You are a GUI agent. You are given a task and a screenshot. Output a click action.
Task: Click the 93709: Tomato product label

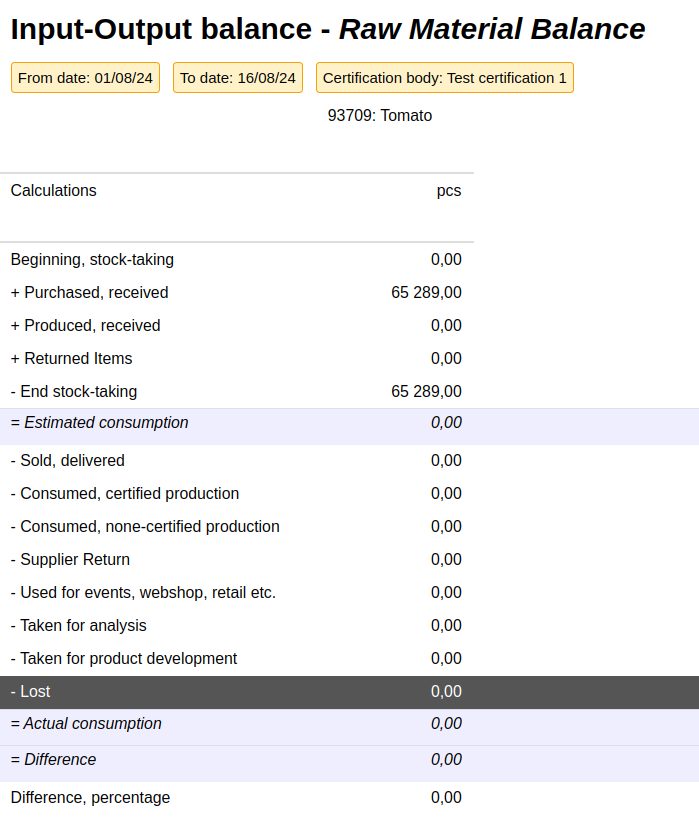(380, 116)
